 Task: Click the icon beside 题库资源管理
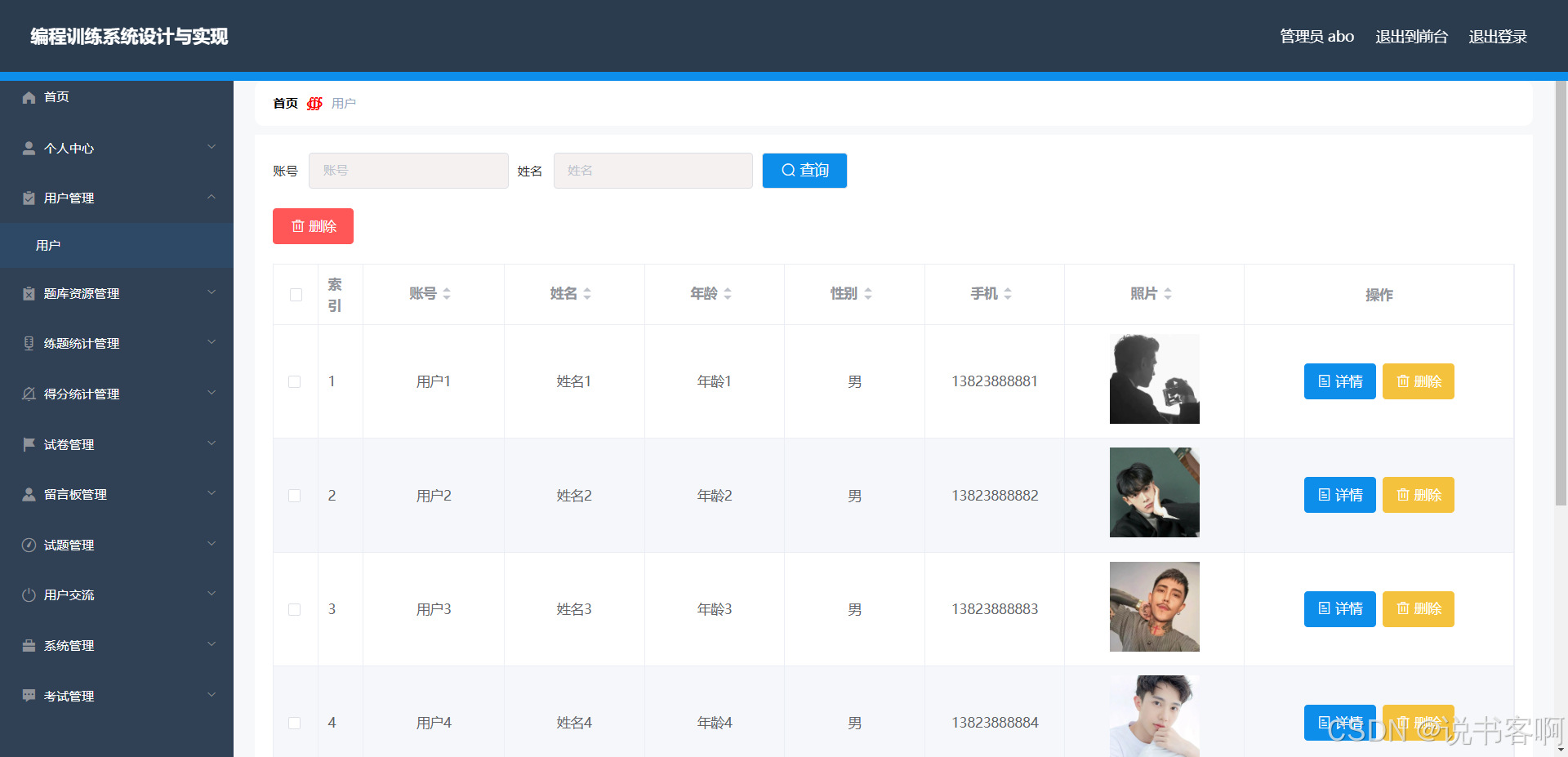[x=29, y=293]
